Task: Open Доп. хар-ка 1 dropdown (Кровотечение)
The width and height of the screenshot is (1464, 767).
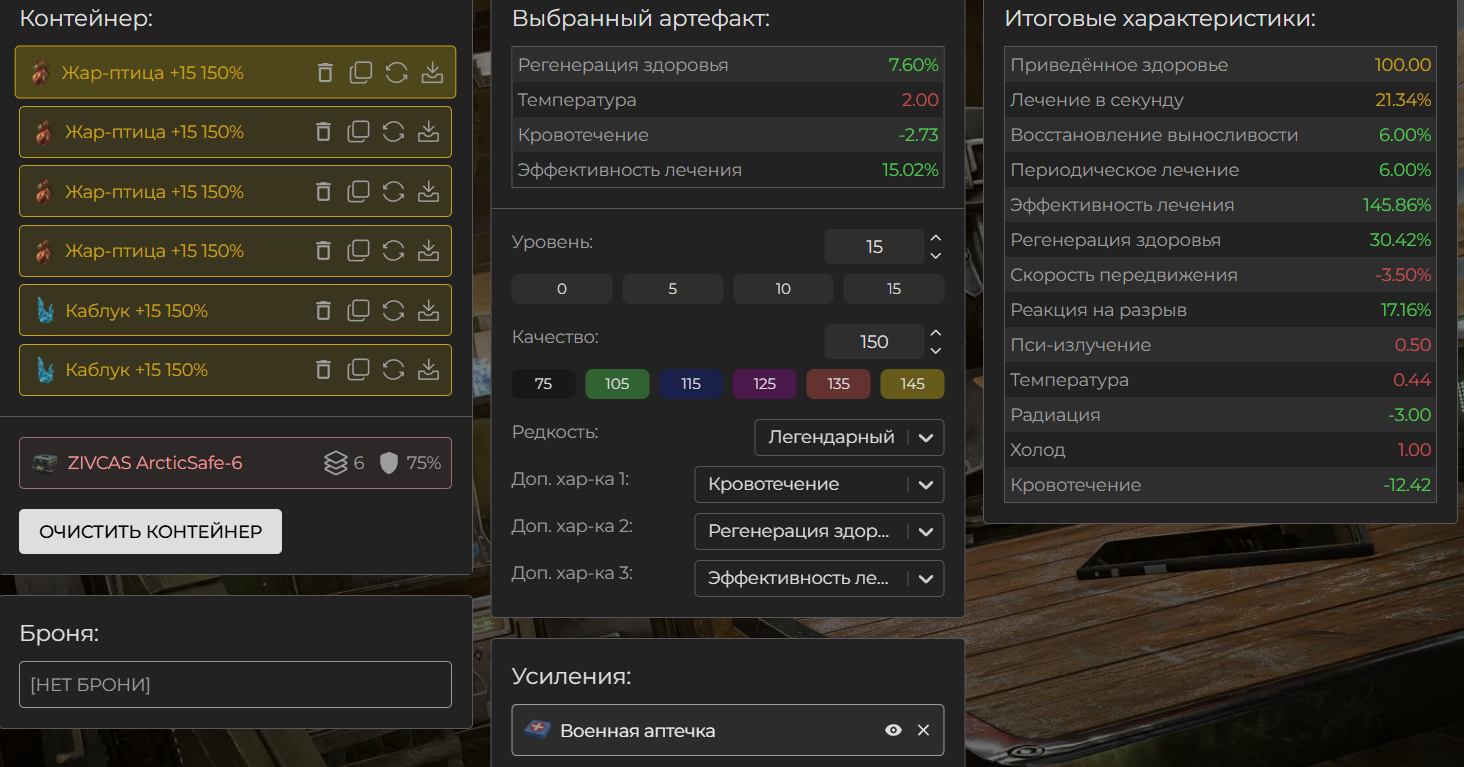Action: (819, 484)
